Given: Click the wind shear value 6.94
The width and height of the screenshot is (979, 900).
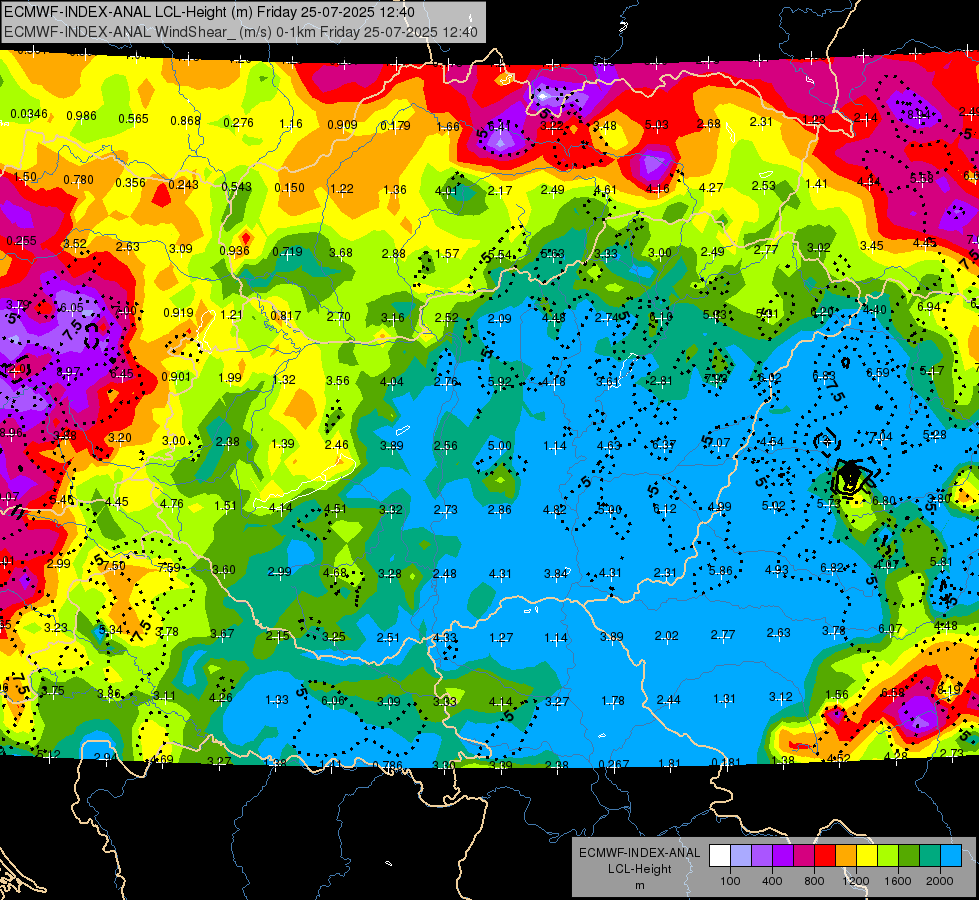Looking at the screenshot, I should tap(929, 307).
